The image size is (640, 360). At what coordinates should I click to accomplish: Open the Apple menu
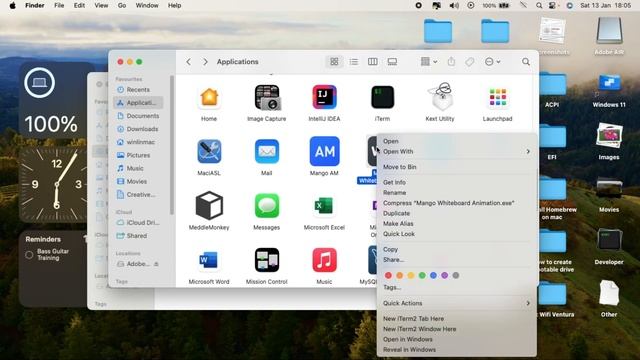coord(13,6)
